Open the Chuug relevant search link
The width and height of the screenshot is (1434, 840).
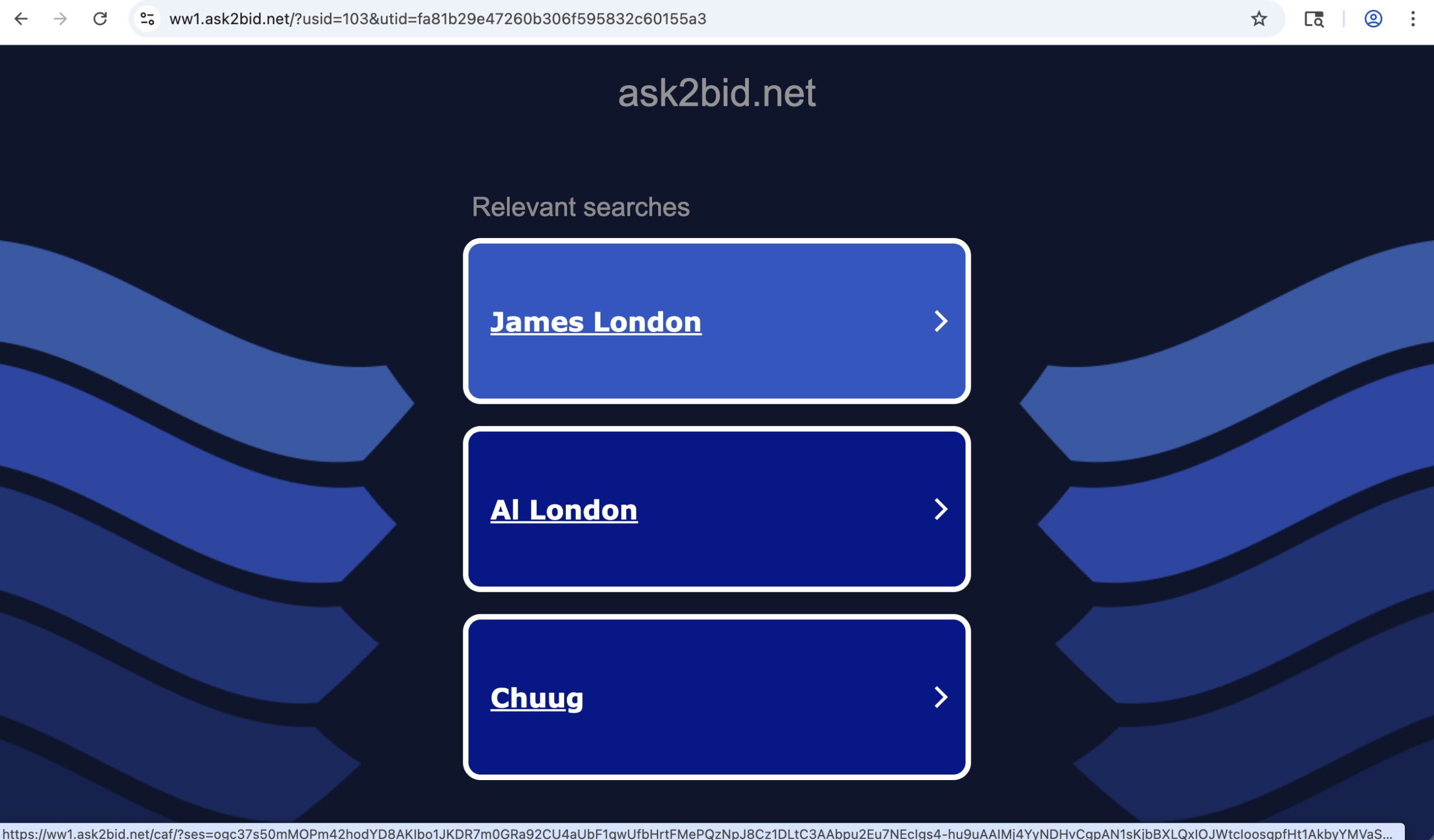tap(537, 698)
